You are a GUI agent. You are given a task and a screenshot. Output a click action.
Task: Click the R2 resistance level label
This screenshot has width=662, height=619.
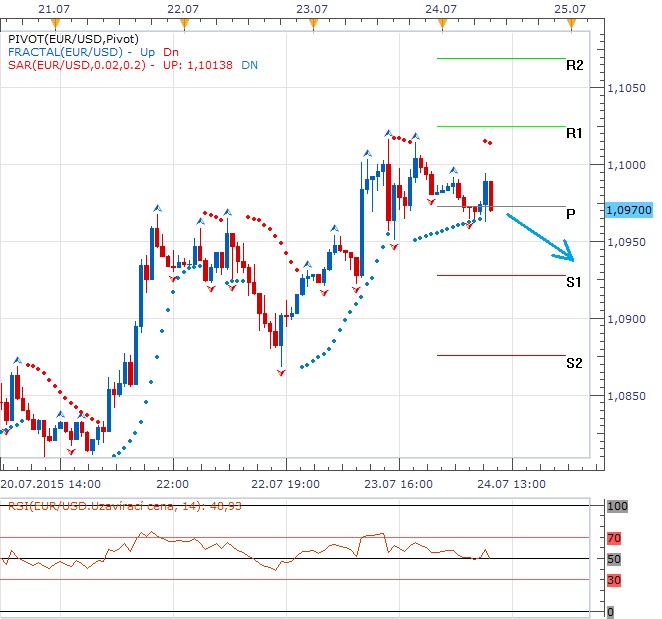tap(574, 66)
